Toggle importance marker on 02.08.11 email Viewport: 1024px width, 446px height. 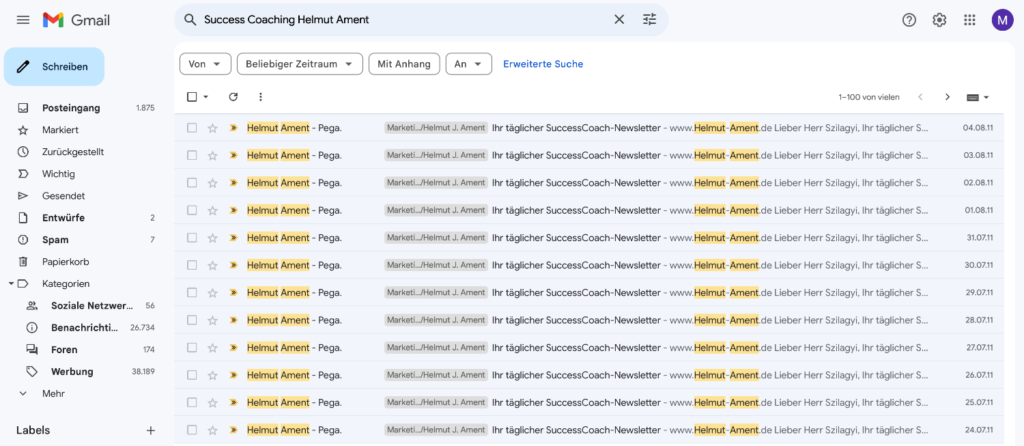[x=233, y=183]
